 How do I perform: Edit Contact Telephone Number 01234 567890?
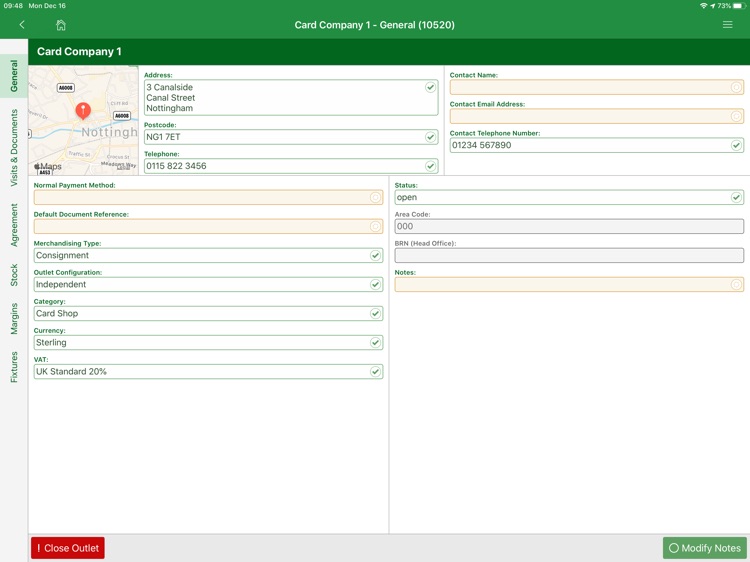[596, 145]
